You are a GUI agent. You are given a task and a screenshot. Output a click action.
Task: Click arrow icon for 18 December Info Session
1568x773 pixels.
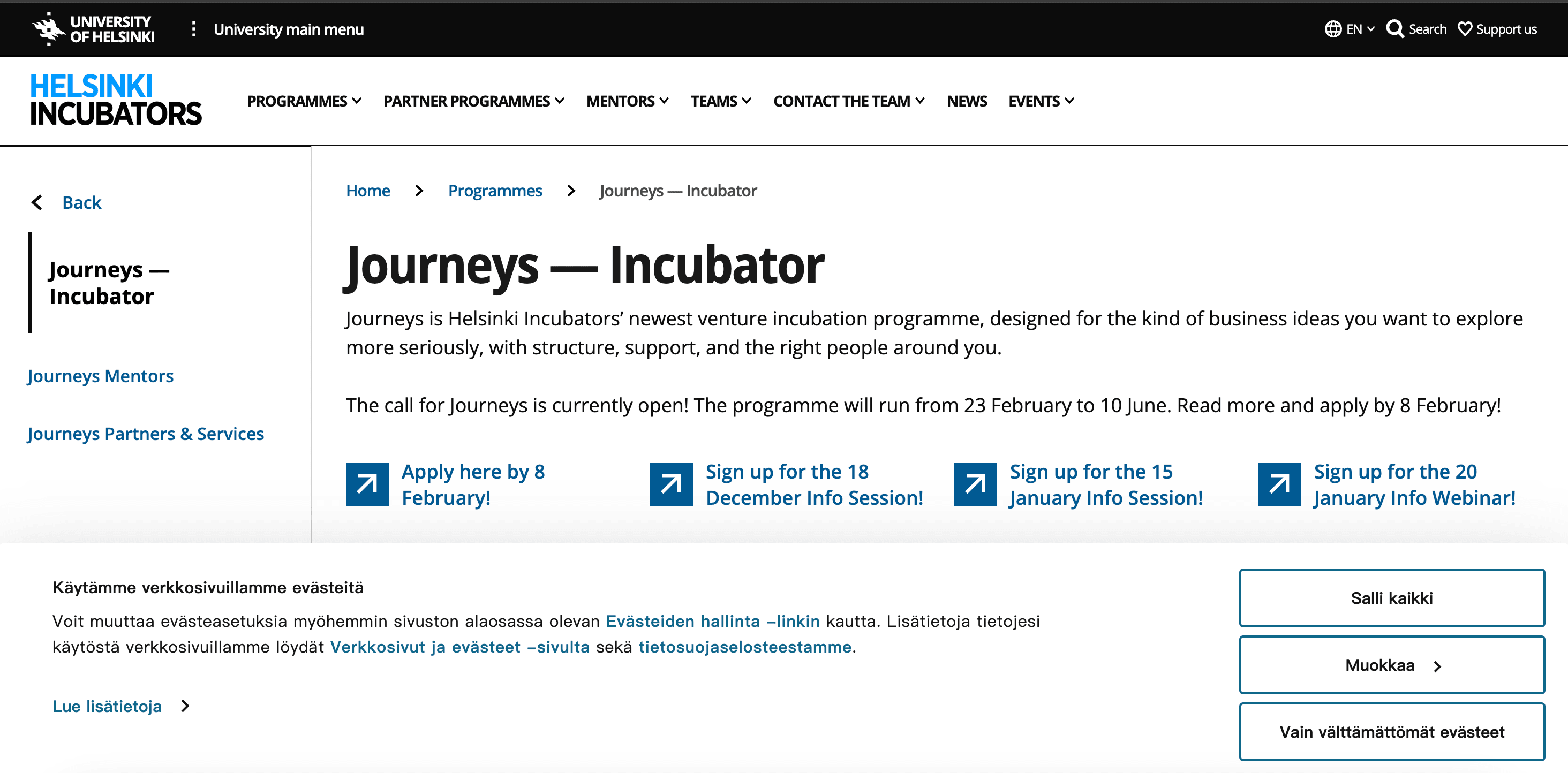(671, 484)
